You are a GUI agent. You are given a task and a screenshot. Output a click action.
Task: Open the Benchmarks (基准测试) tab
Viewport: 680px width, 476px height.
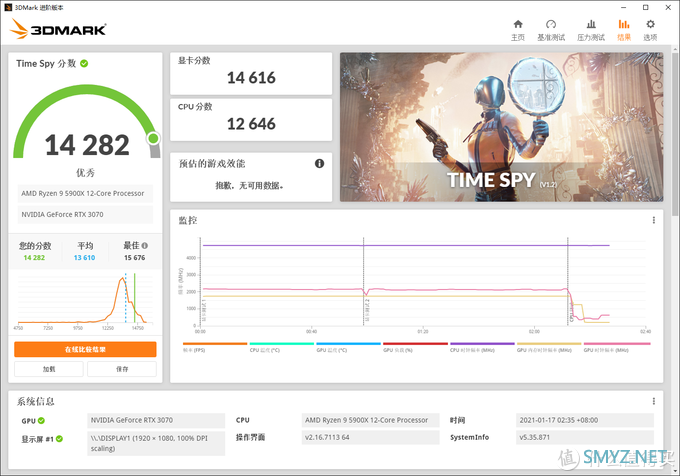click(x=551, y=30)
